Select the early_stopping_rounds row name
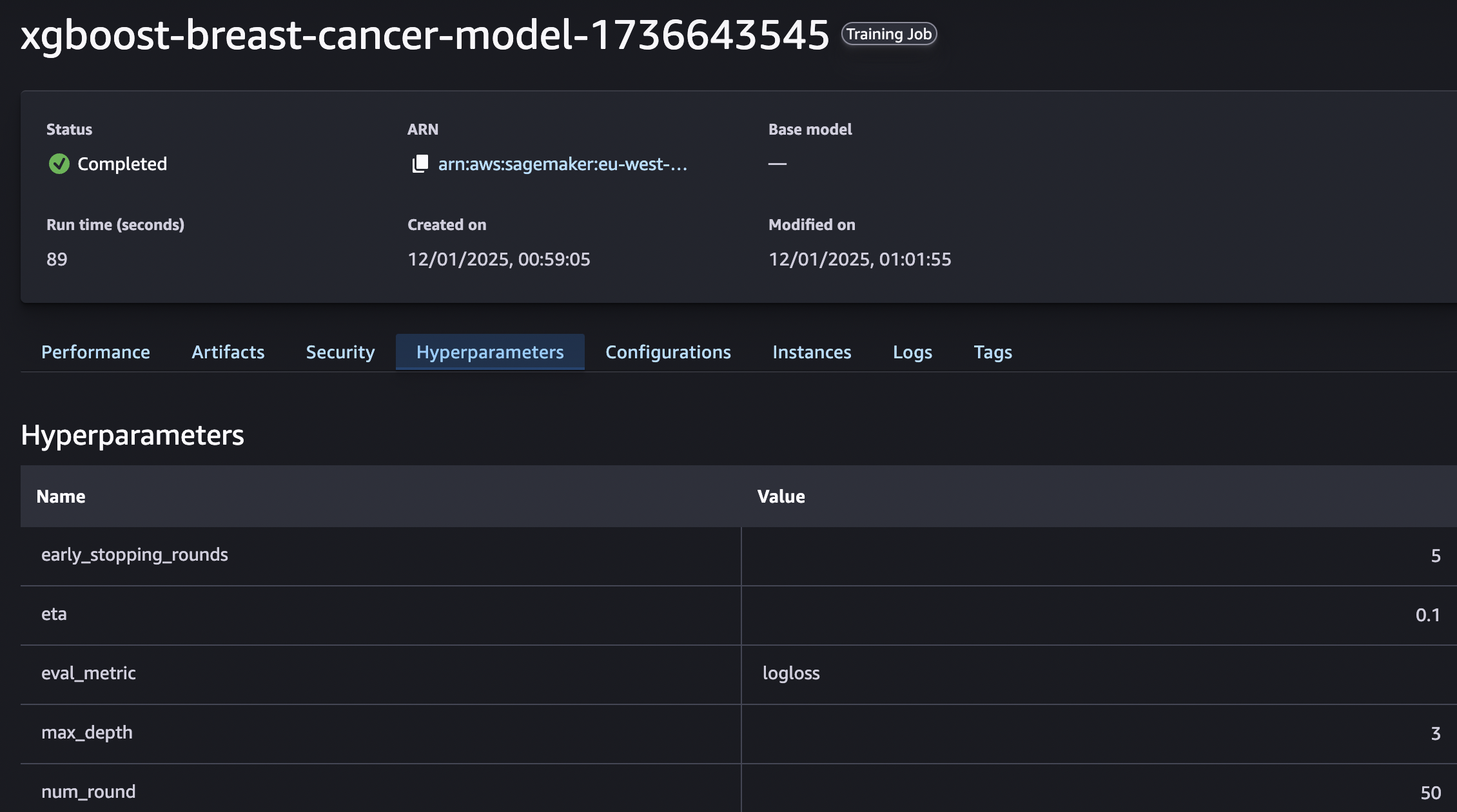Screen dimensions: 1457x812 [x=135, y=555]
